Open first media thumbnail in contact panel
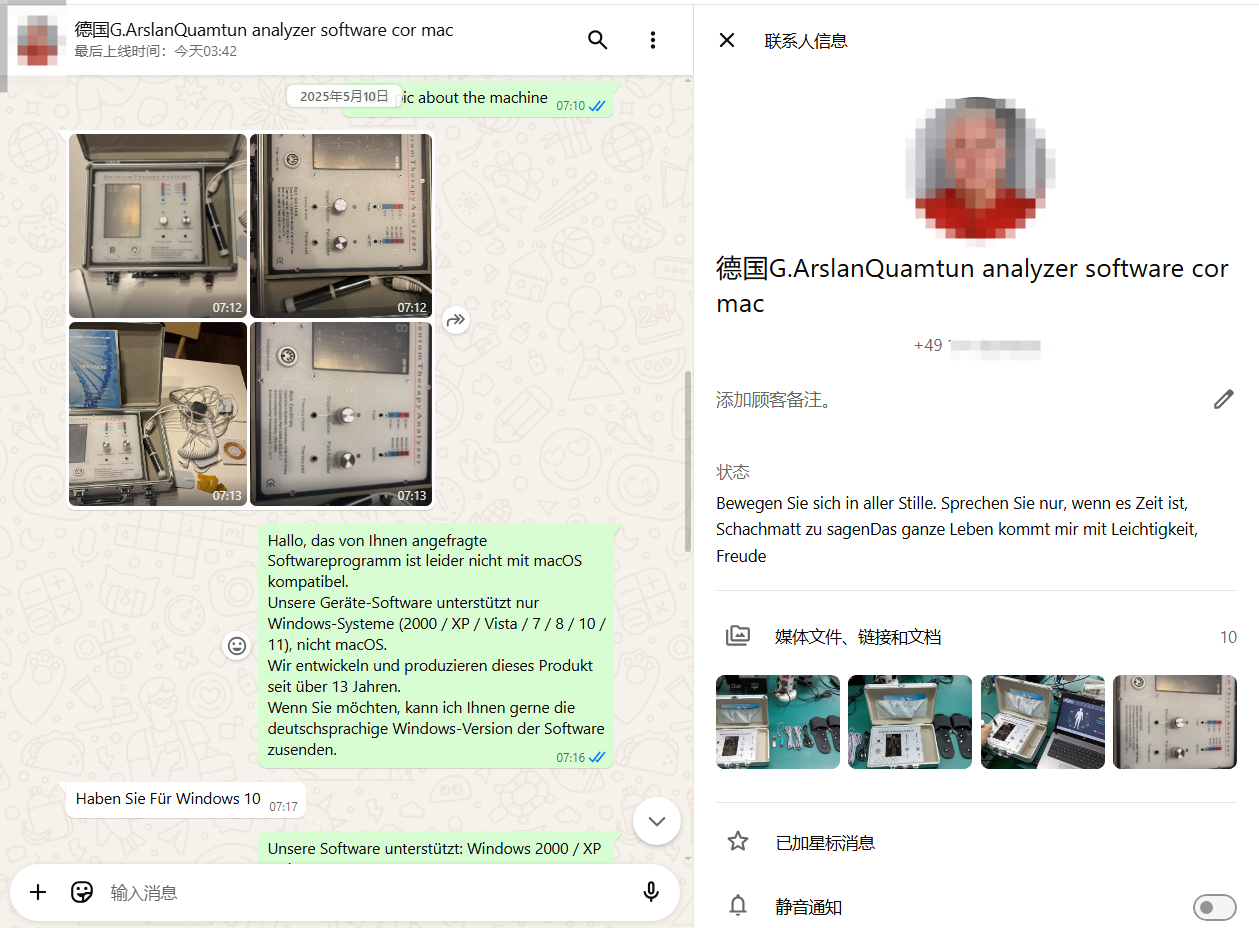Screen dimensions: 1259x928 pyautogui.click(x=777, y=722)
